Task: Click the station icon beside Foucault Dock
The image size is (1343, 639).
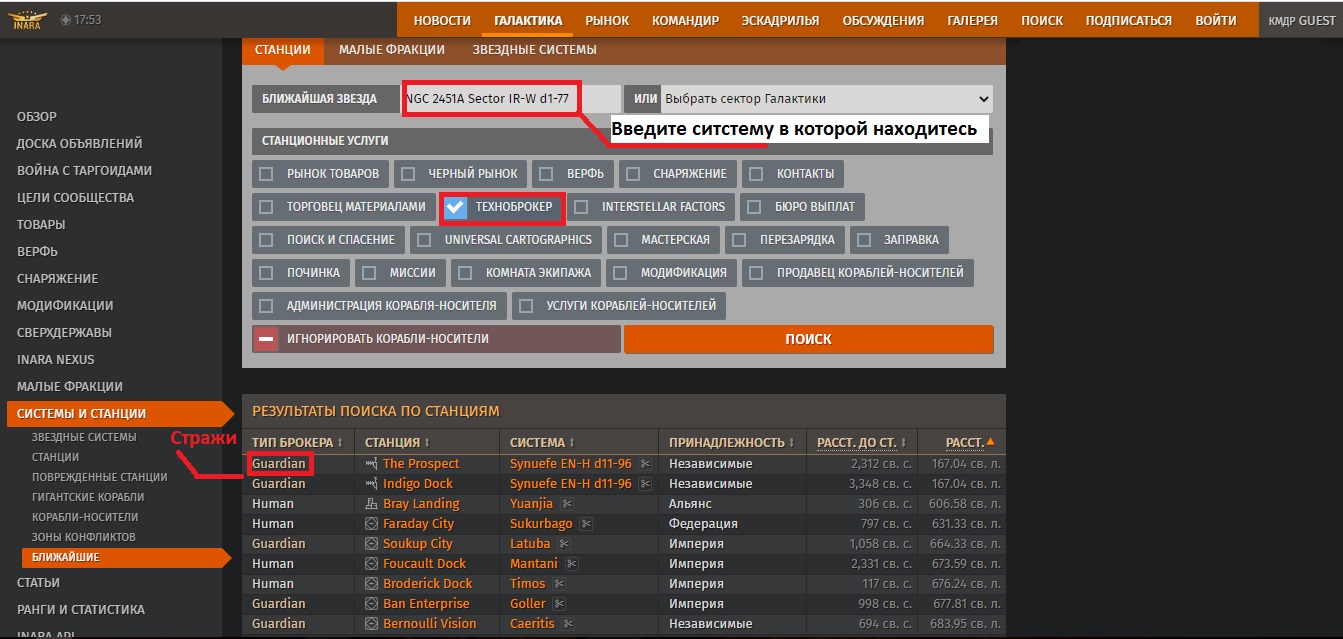Action: tap(371, 564)
